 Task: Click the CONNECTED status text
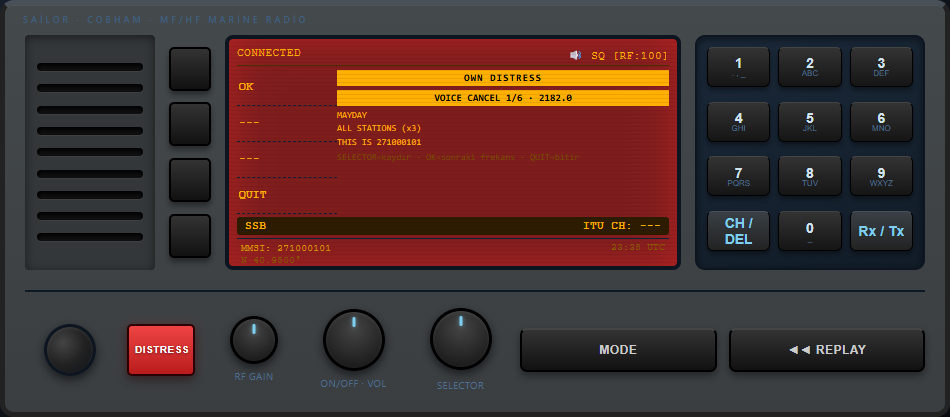point(269,53)
